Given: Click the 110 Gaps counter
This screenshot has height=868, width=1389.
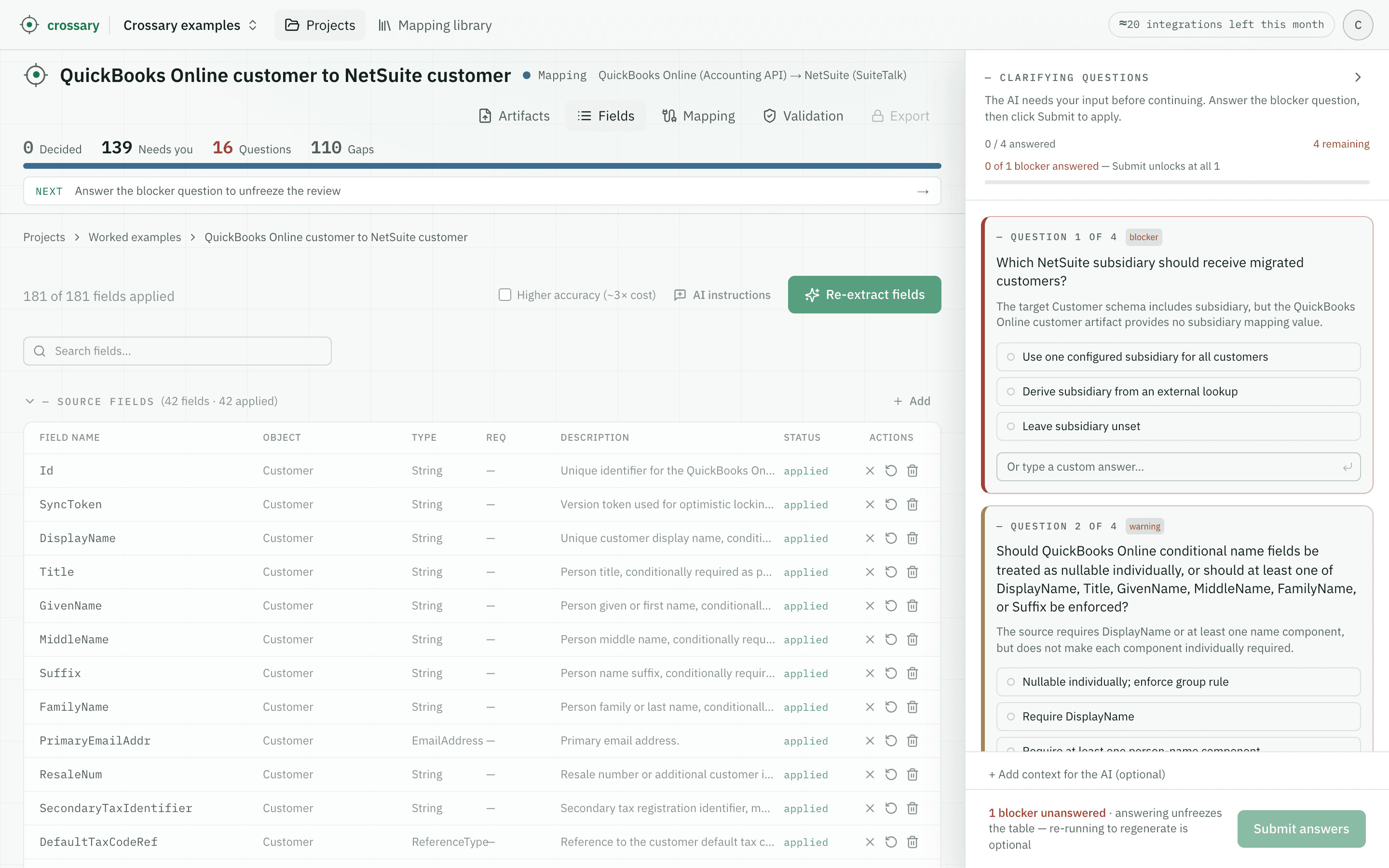Looking at the screenshot, I should pyautogui.click(x=342, y=148).
